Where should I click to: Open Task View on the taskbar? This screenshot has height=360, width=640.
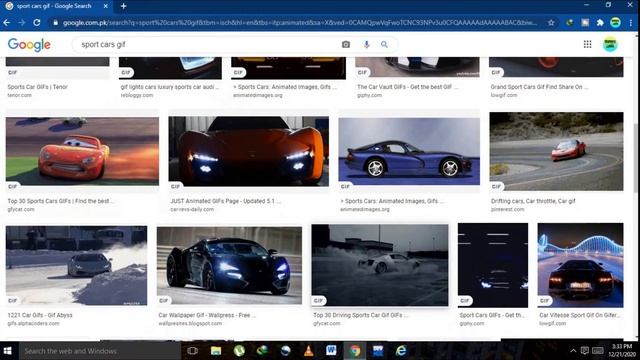tap(192, 351)
